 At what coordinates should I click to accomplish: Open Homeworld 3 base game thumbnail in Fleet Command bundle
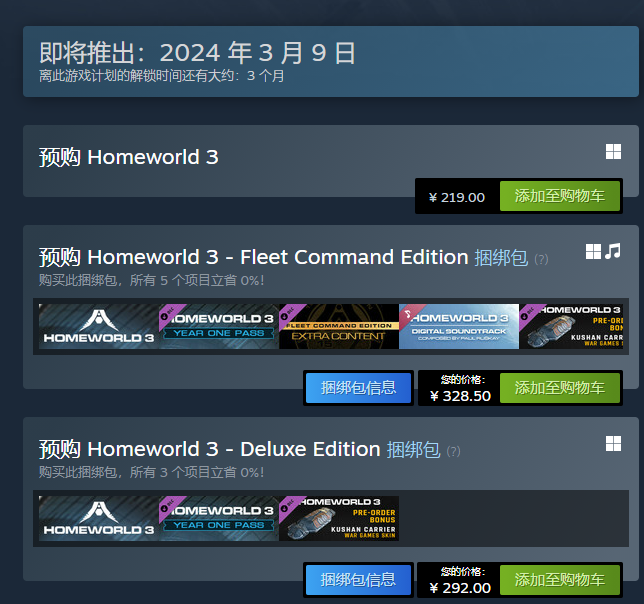[x=99, y=326]
